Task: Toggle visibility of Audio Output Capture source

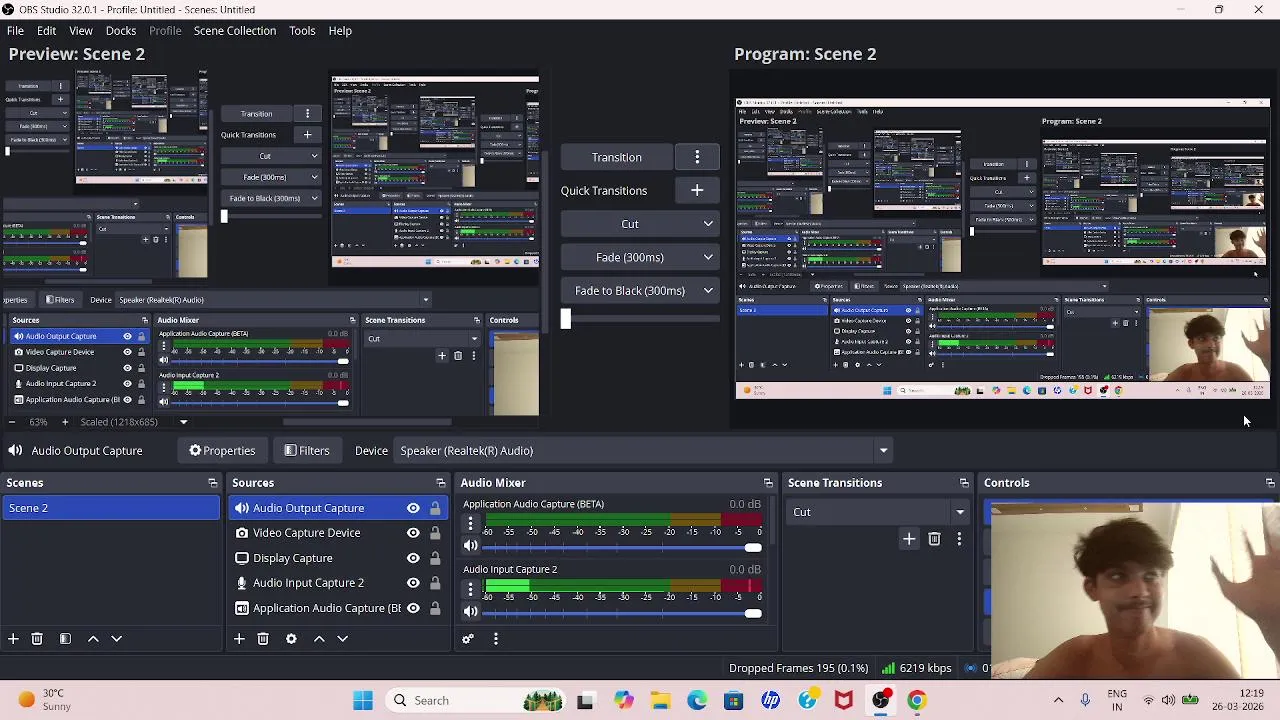Action: point(413,508)
